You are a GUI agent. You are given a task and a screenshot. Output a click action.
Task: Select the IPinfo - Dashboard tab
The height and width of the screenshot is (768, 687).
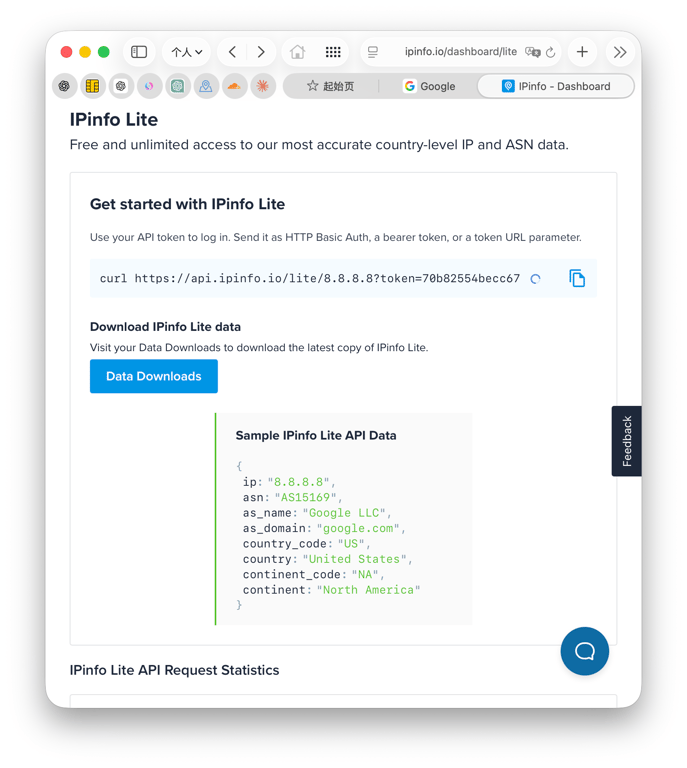(x=556, y=86)
